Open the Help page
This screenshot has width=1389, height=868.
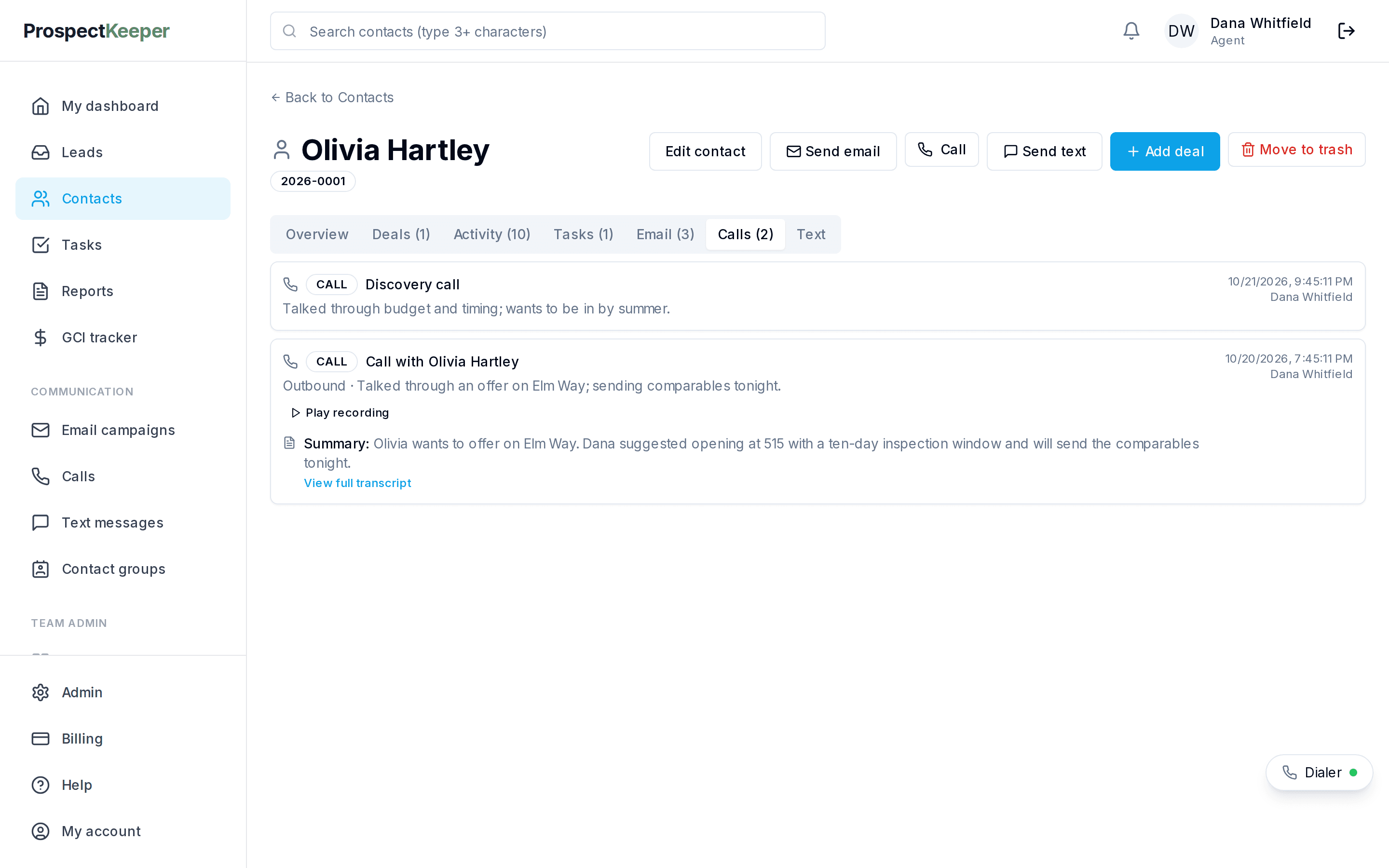coord(123,785)
